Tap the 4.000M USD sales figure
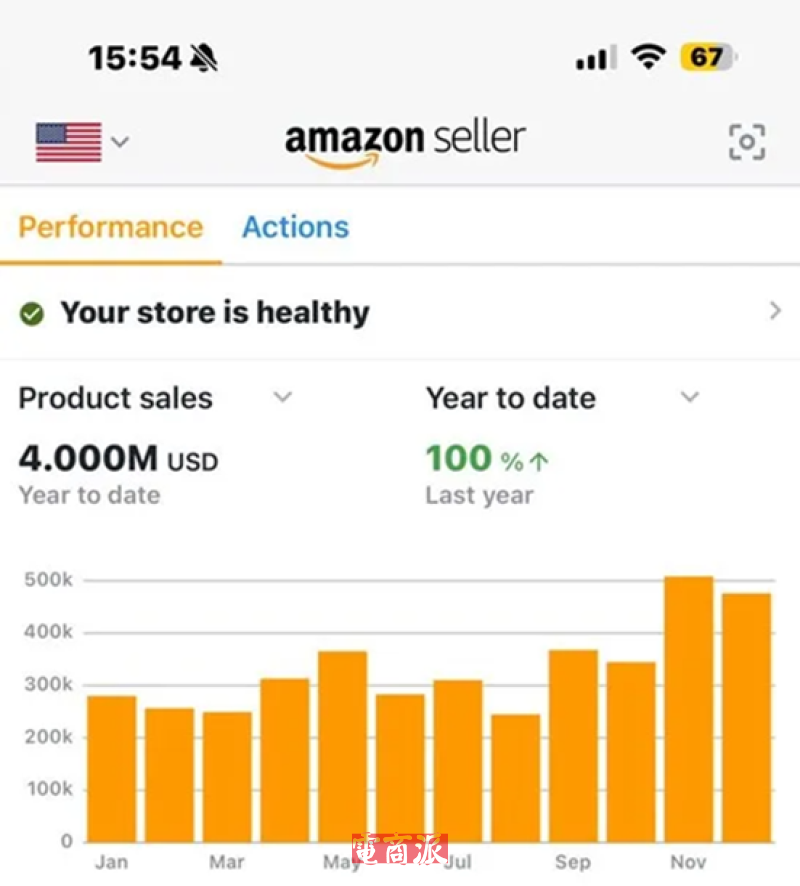This screenshot has width=800, height=886. click(x=118, y=459)
